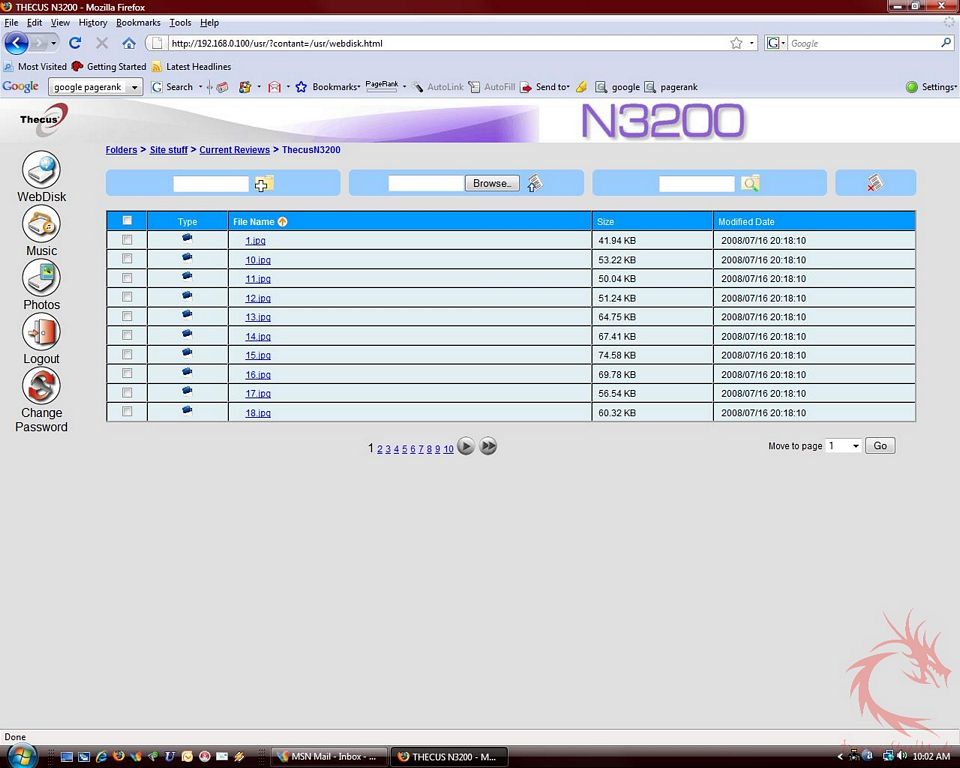This screenshot has width=960, height=768.
Task: Check the box for 11.jpg
Action: (x=127, y=278)
